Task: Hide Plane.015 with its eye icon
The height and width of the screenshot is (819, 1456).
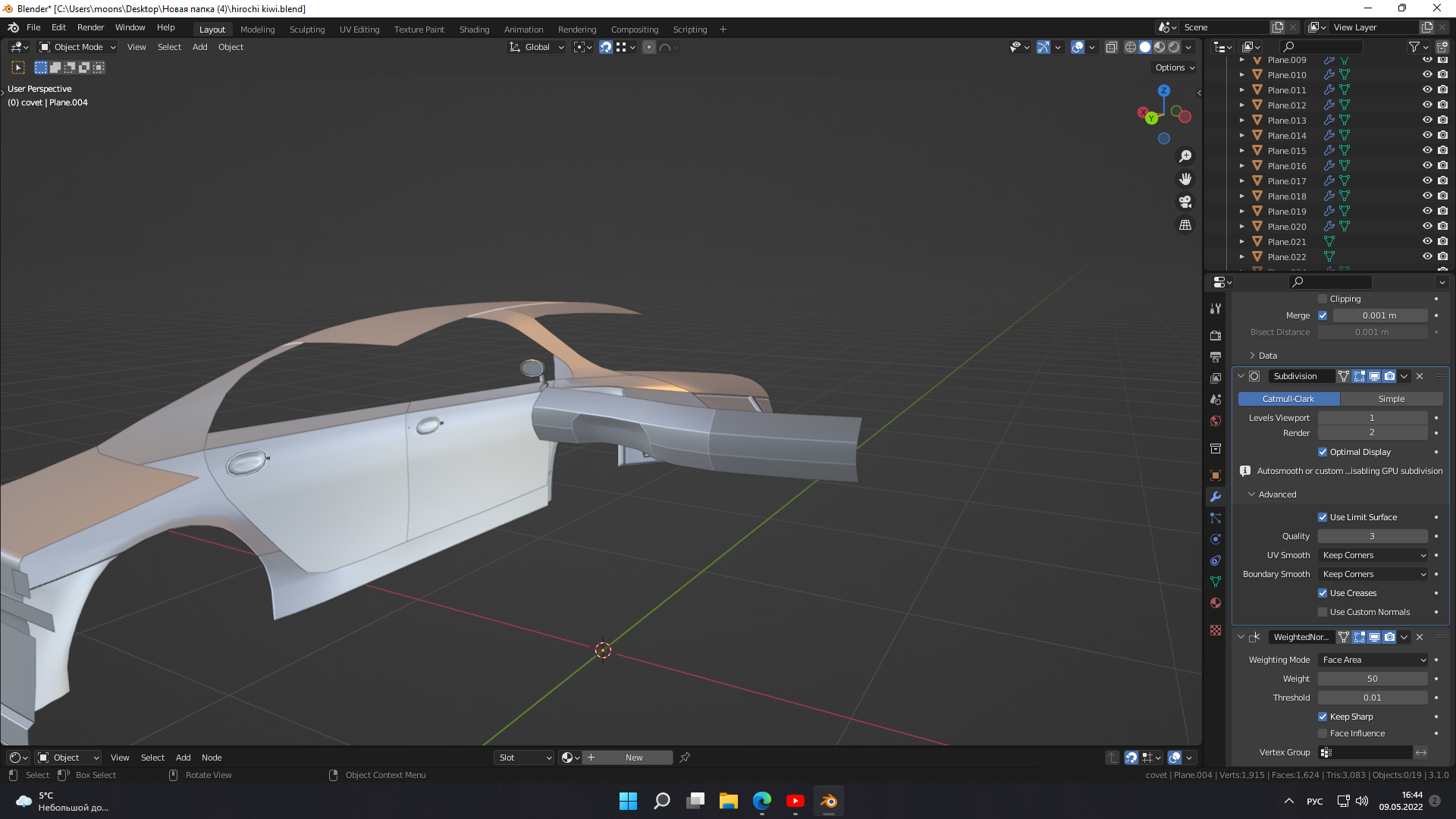Action: tap(1426, 151)
